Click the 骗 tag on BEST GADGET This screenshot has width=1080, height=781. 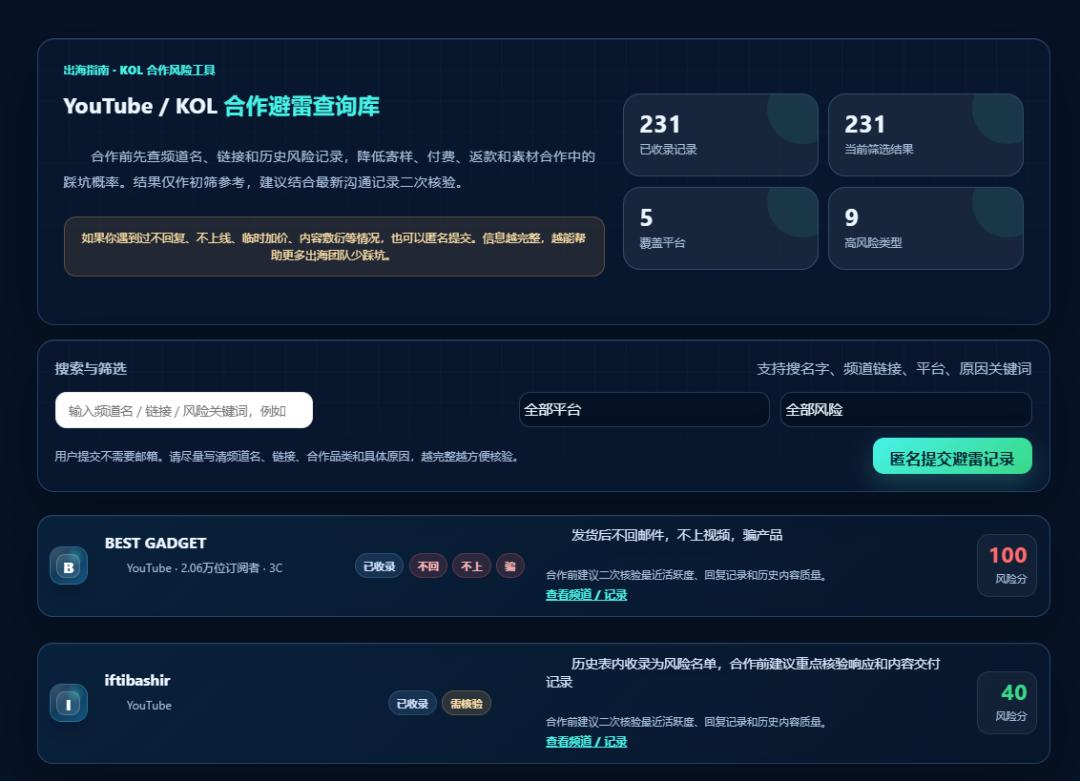[510, 566]
